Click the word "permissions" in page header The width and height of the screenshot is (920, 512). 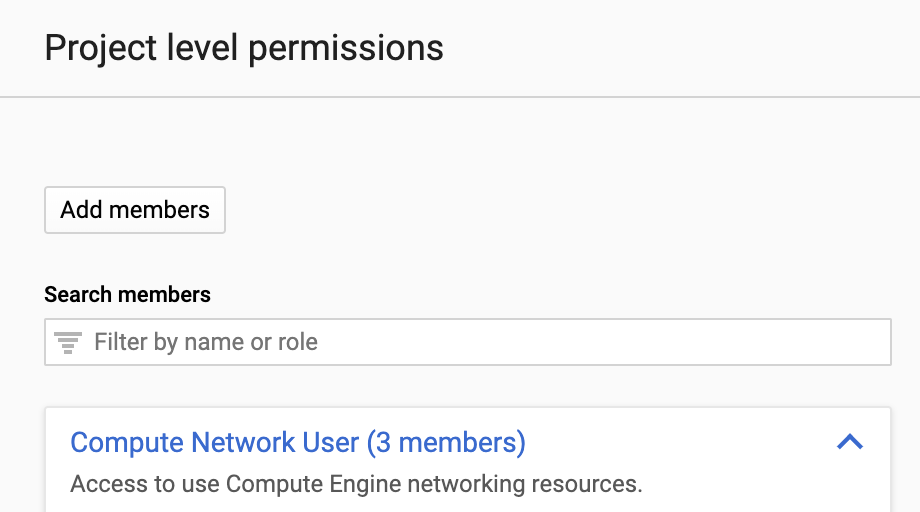346,48
